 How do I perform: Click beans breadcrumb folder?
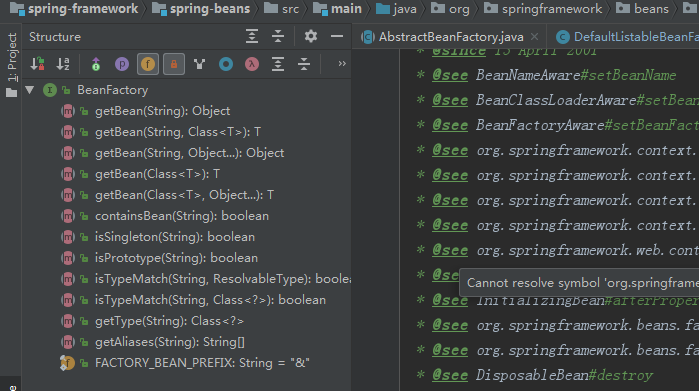[x=651, y=8]
